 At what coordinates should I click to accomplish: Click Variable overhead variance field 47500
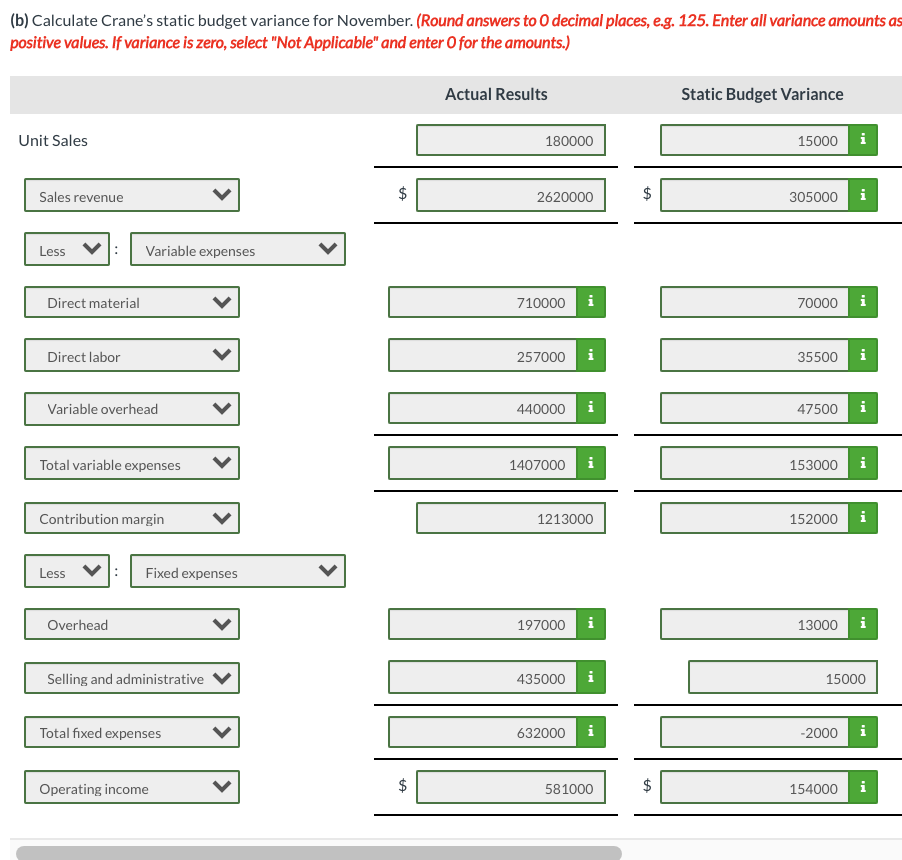point(755,408)
